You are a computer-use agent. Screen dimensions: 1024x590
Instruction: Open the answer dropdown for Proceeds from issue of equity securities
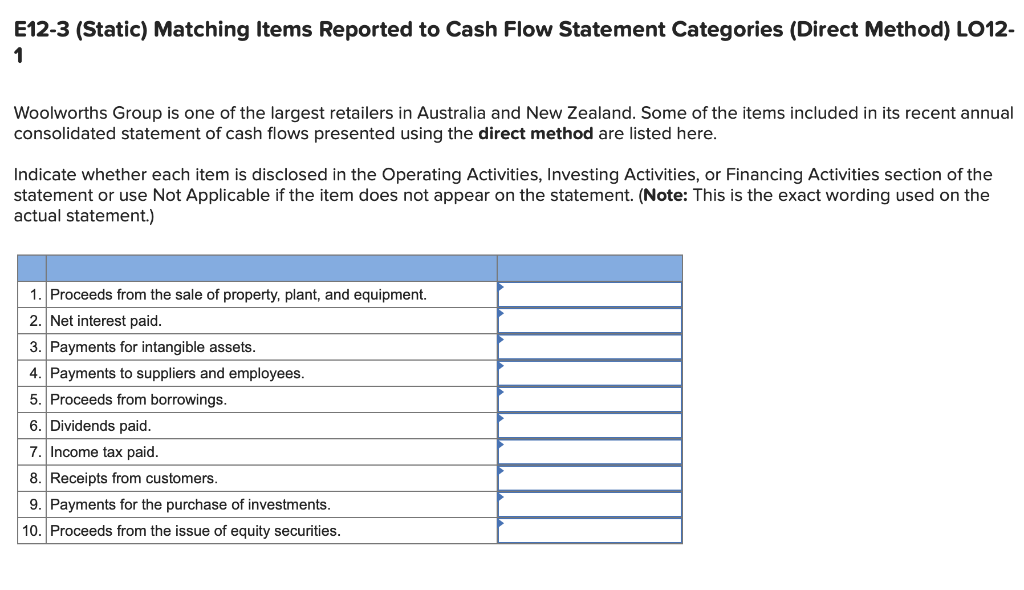pos(589,530)
